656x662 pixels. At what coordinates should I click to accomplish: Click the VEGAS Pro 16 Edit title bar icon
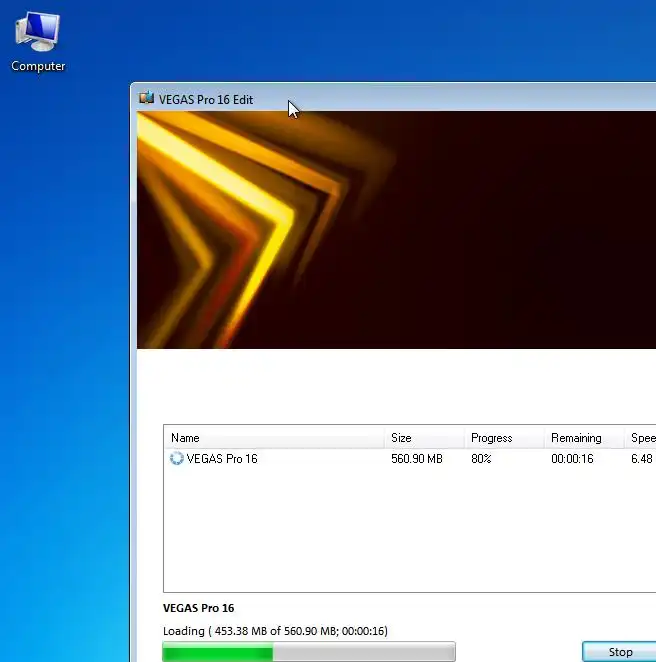pyautogui.click(x=146, y=98)
